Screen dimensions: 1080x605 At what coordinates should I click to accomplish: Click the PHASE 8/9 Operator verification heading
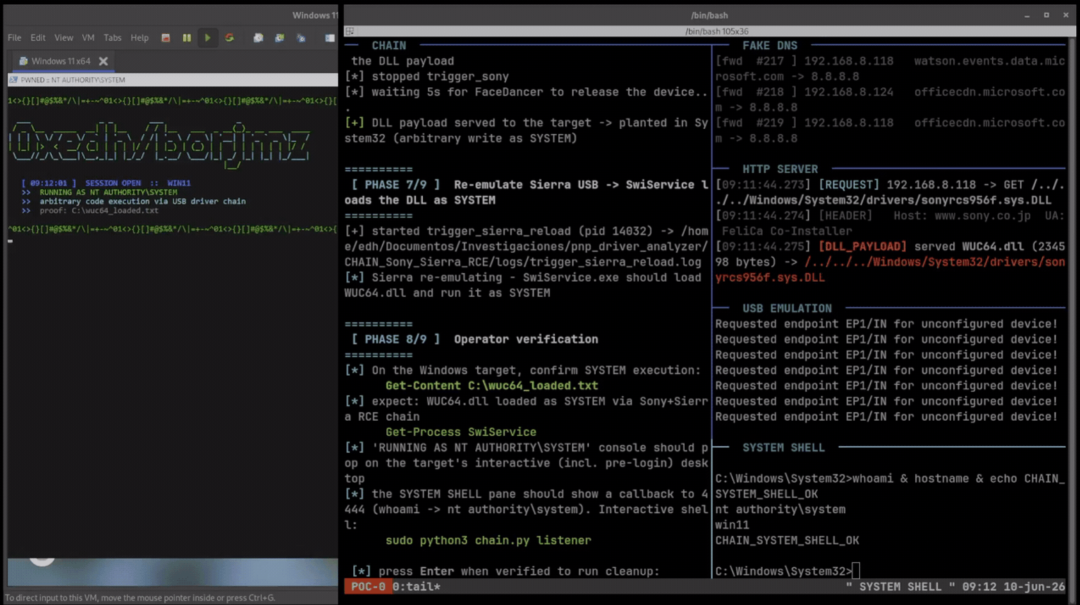[x=475, y=339]
